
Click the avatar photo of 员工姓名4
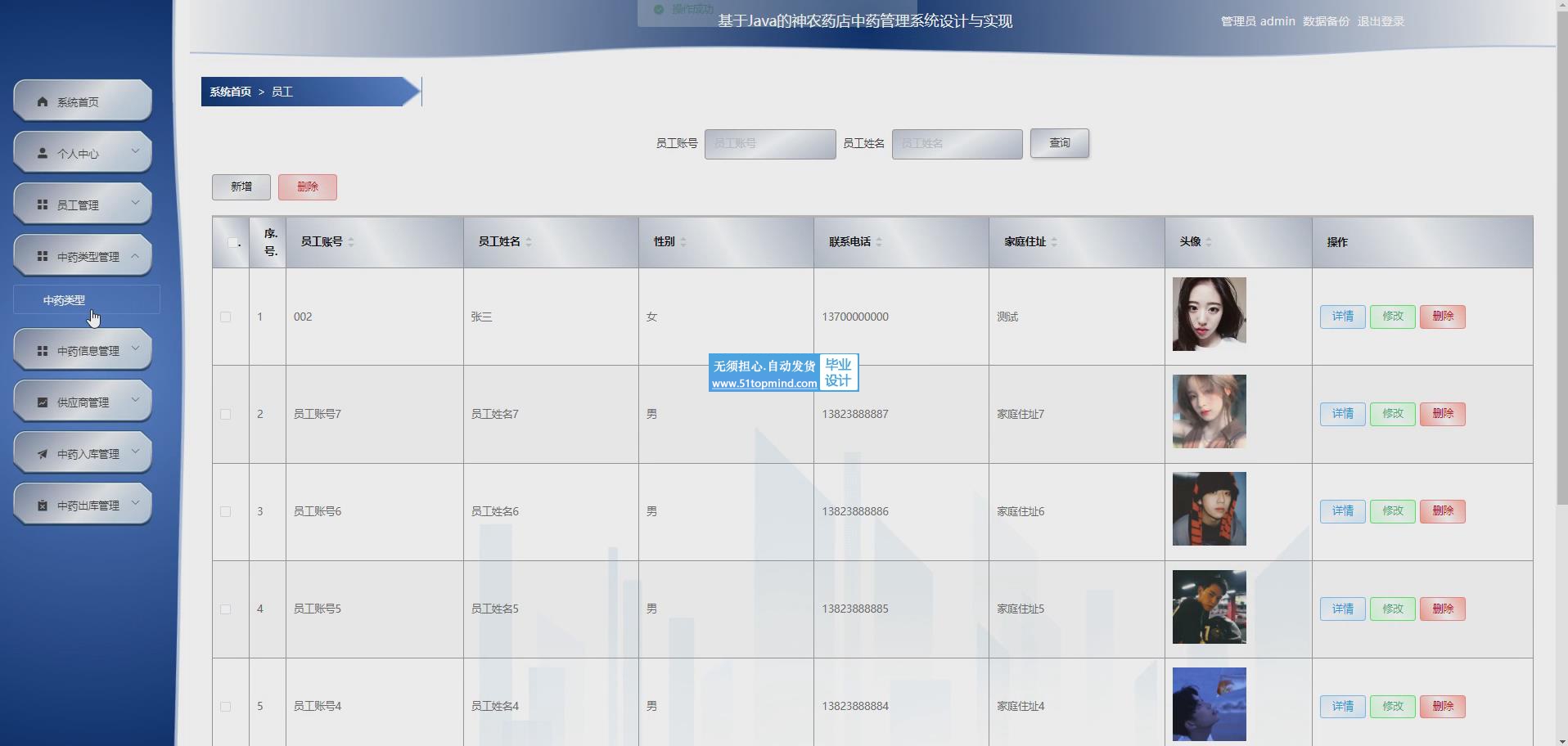1210,704
